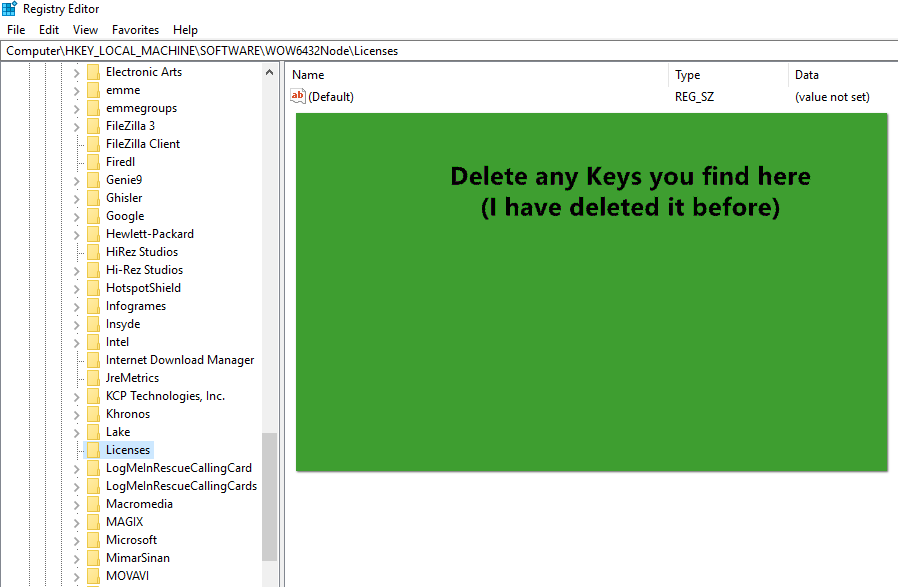The width and height of the screenshot is (898, 587).
Task: Expand the MimarSinan key
Action: click(x=77, y=558)
